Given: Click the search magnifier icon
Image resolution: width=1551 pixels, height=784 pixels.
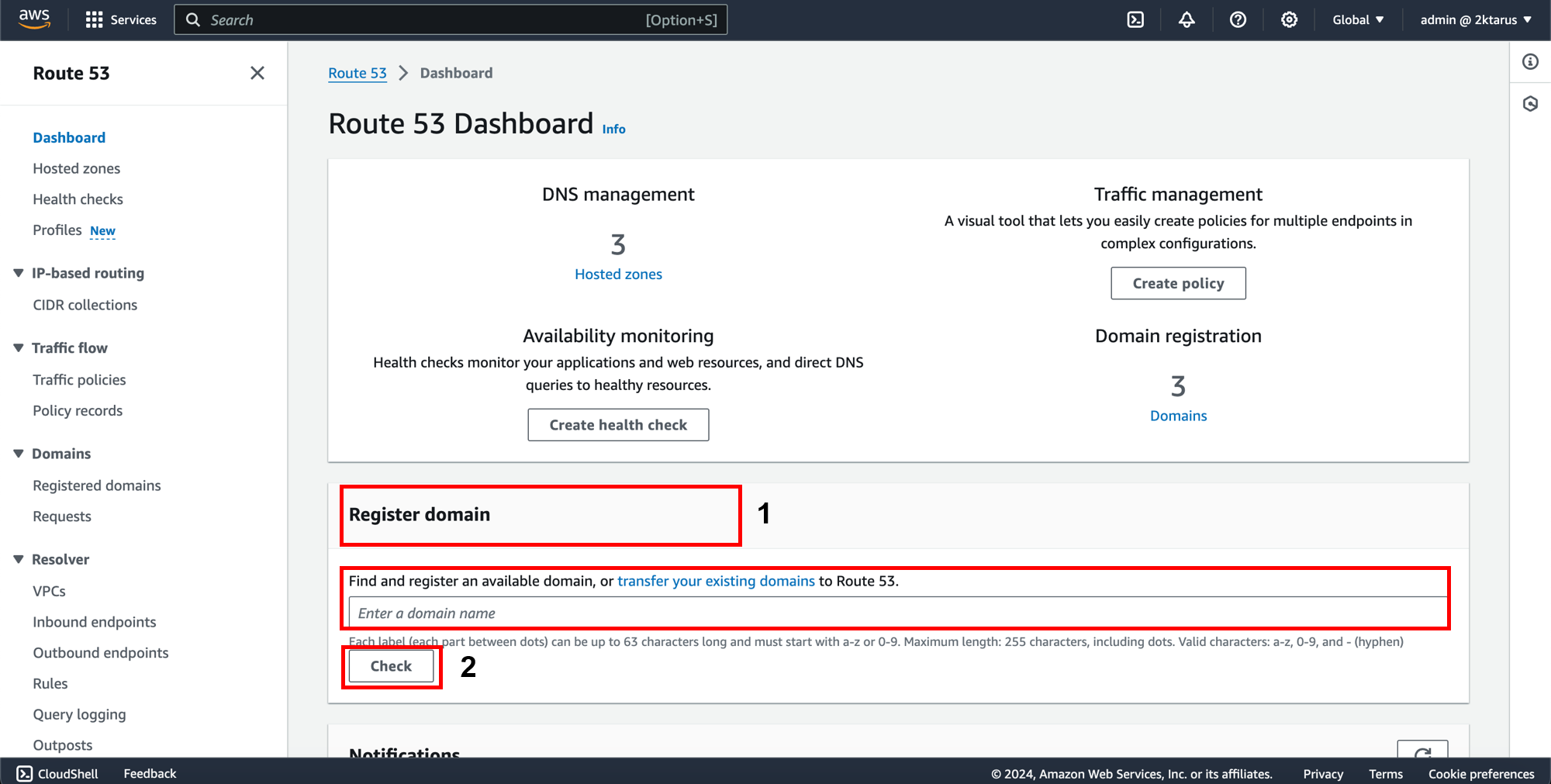Looking at the screenshot, I should (193, 19).
